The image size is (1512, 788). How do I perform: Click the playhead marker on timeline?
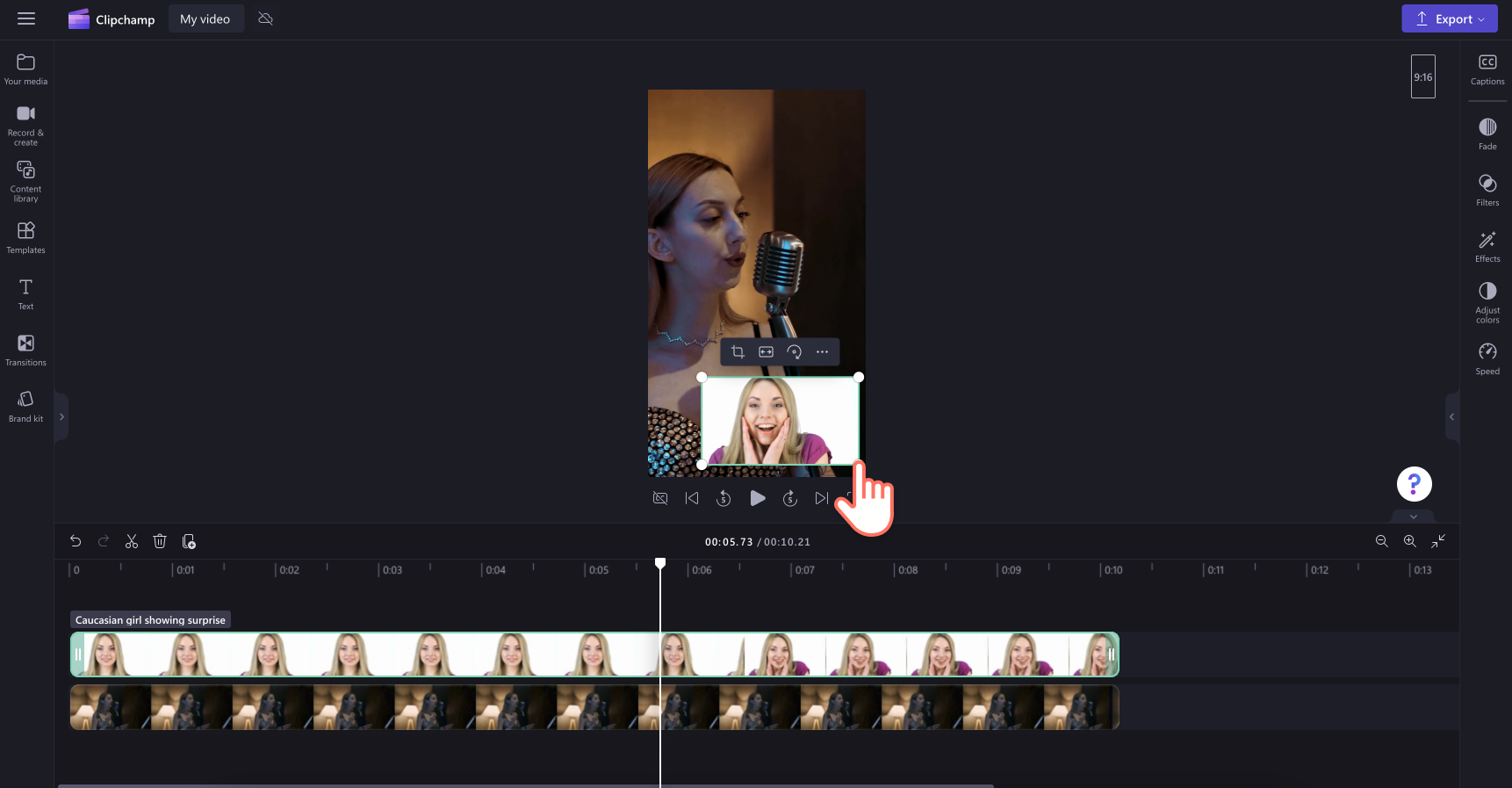point(660,563)
